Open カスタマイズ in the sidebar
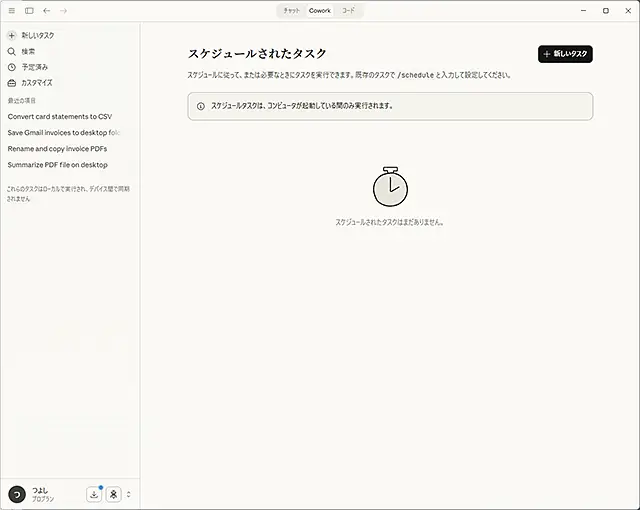This screenshot has height=510, width=640. [x=37, y=83]
